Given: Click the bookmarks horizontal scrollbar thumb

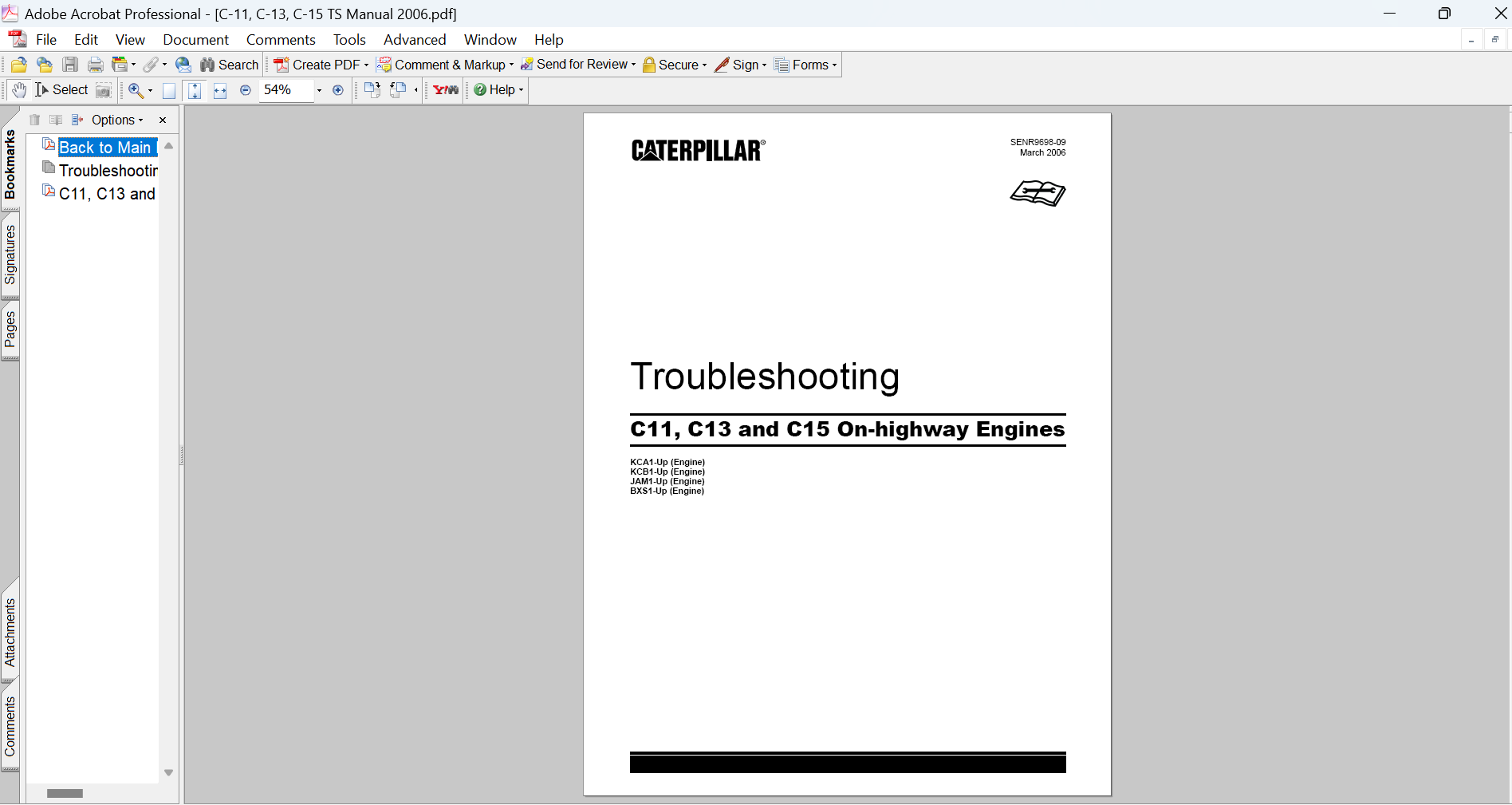Looking at the screenshot, I should tap(65, 793).
